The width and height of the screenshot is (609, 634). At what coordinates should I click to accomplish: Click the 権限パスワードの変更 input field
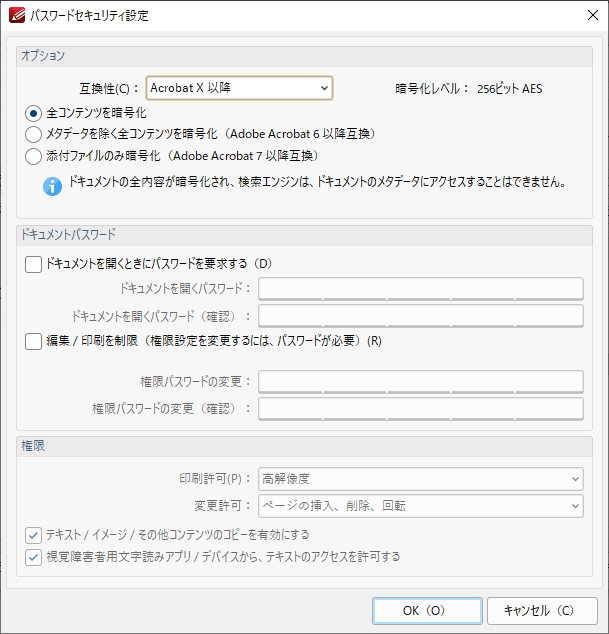[x=421, y=381]
